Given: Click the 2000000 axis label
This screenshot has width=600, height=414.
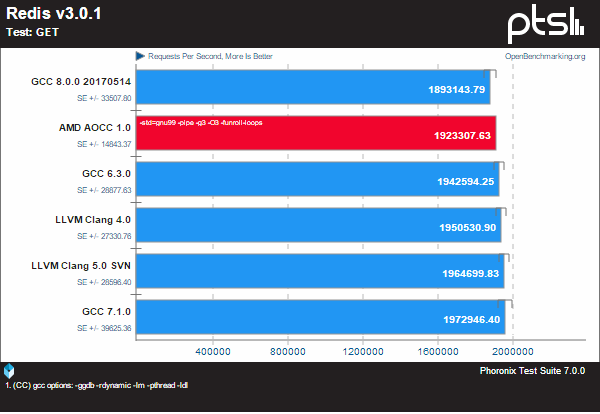Looking at the screenshot, I should coord(513,351).
